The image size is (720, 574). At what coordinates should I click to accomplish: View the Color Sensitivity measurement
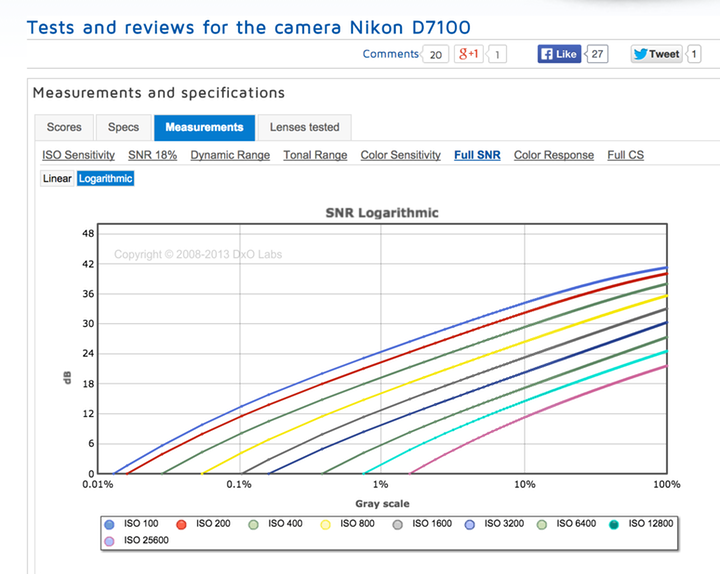click(x=400, y=155)
